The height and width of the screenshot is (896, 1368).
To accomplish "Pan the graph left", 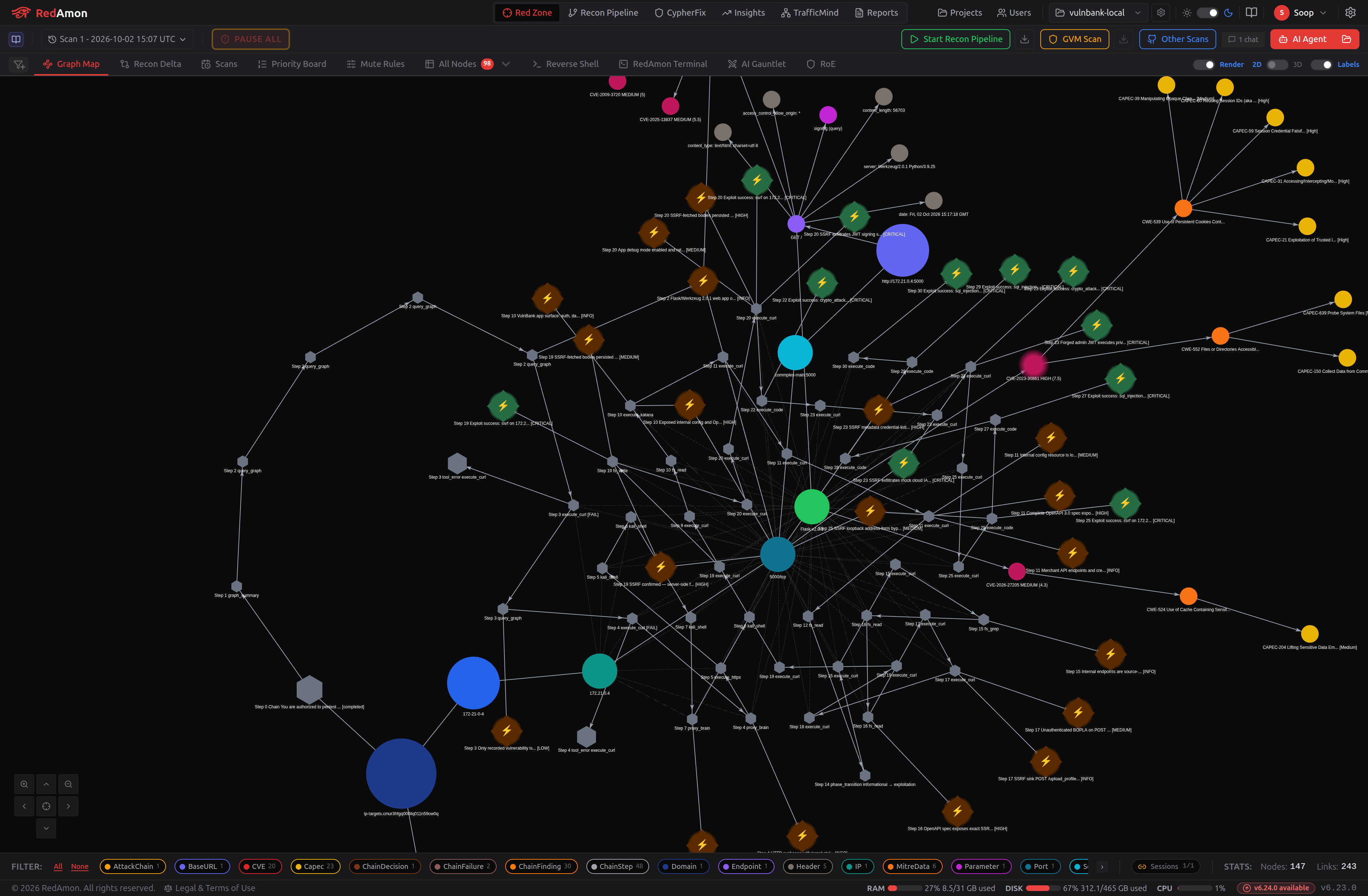I will 24,806.
